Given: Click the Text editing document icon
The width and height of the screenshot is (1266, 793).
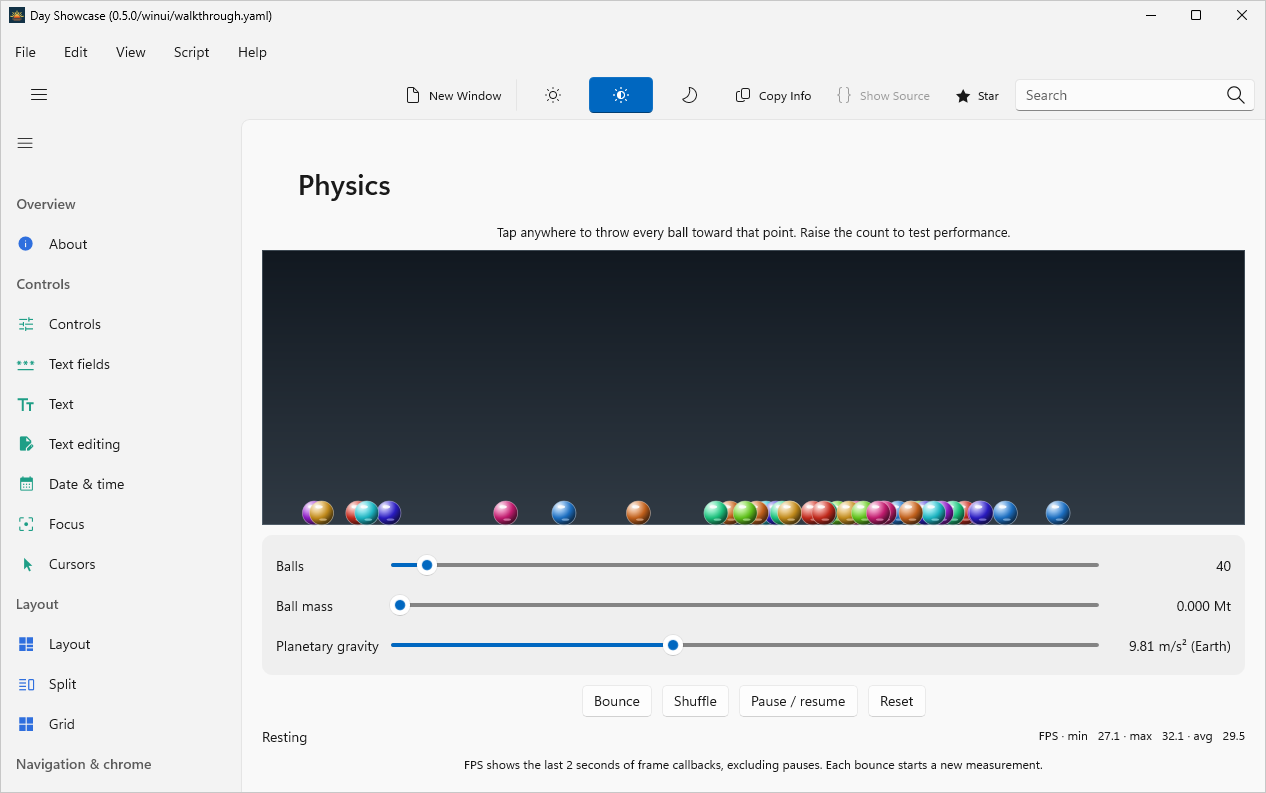Looking at the screenshot, I should point(26,444).
